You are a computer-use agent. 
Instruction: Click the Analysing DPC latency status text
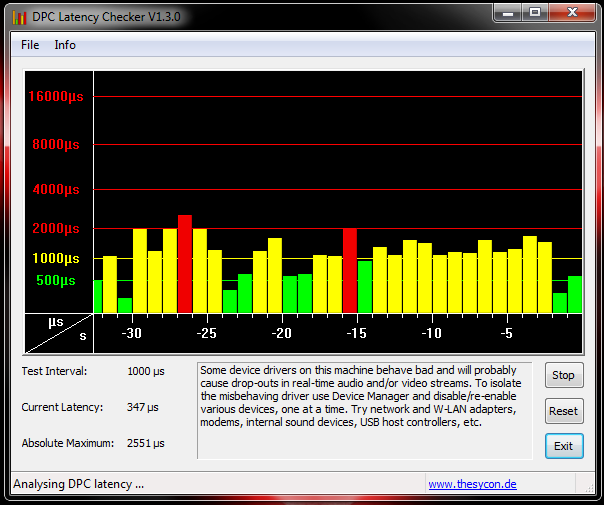click(x=79, y=484)
